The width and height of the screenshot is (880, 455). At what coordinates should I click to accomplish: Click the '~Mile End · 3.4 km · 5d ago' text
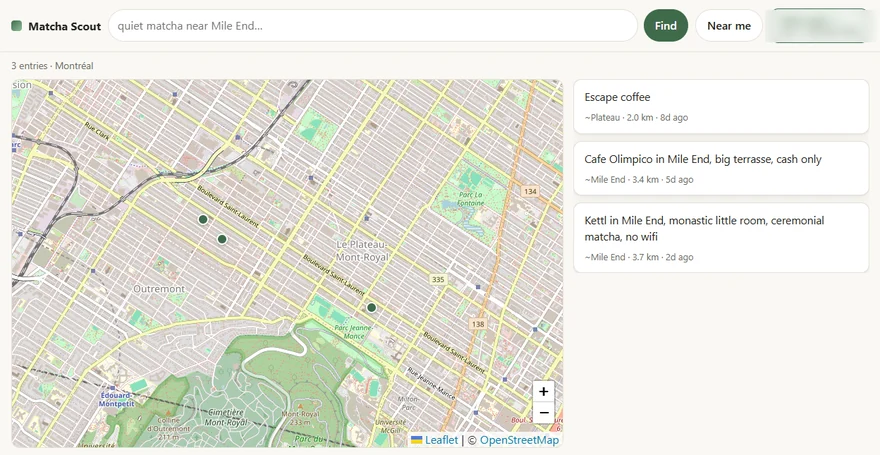click(x=639, y=180)
